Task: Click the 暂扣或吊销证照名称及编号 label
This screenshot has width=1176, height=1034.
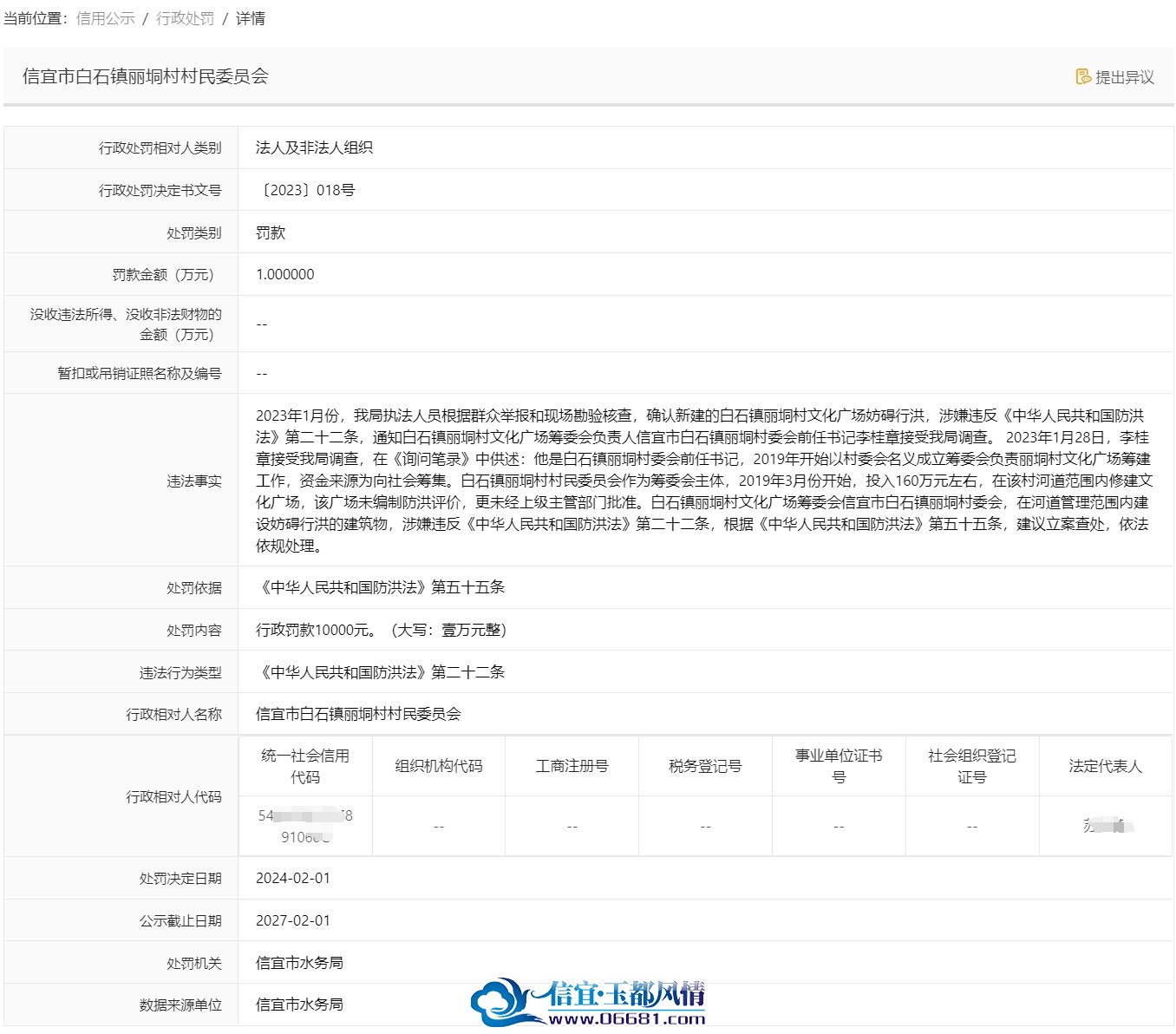Action: tap(140, 374)
